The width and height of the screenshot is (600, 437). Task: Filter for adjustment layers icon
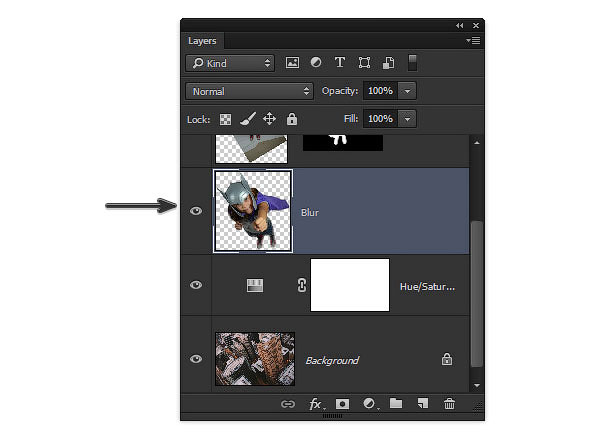point(316,62)
